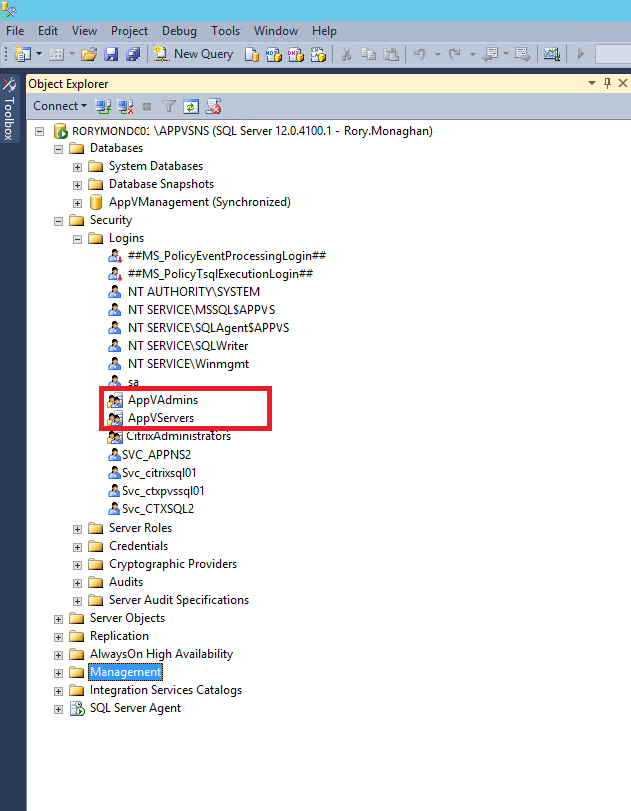Close the Object Explorer panel
Image resolution: width=631 pixels, height=811 pixels.
coord(623,83)
